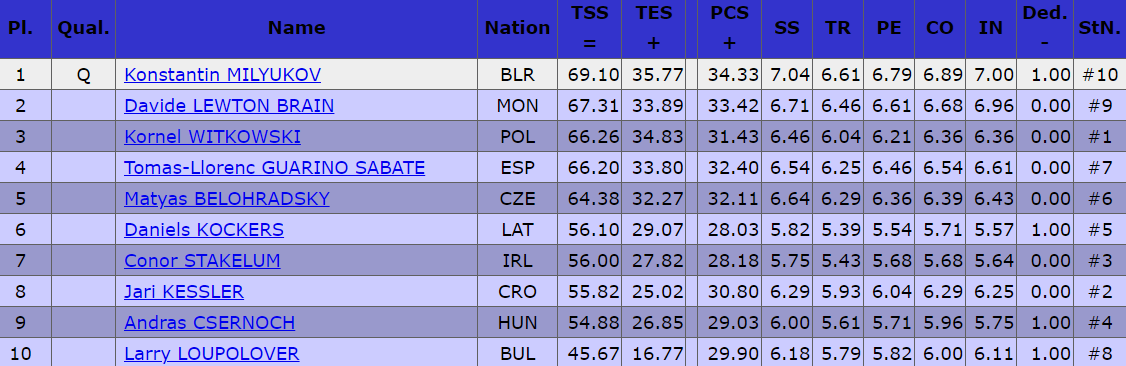Click the StN. column header
Viewport: 1126px width, 366px height.
(1099, 29)
